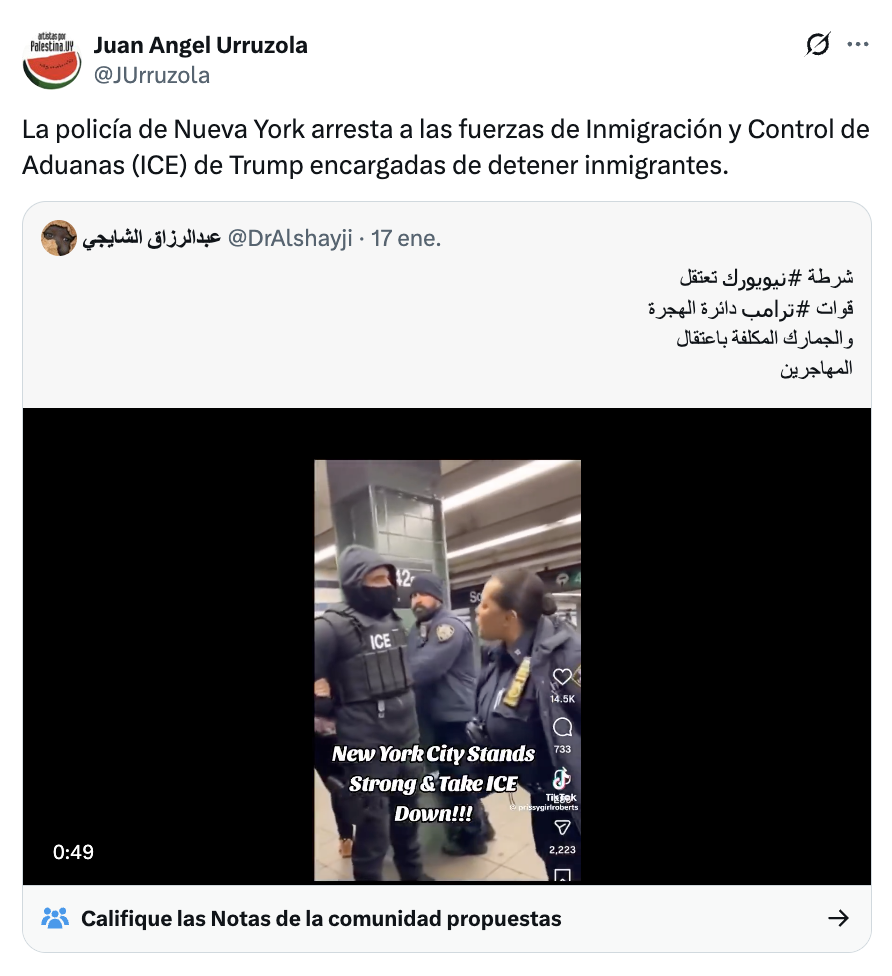Open the three-dot more options menu
The height and width of the screenshot is (976, 892).
858,44
